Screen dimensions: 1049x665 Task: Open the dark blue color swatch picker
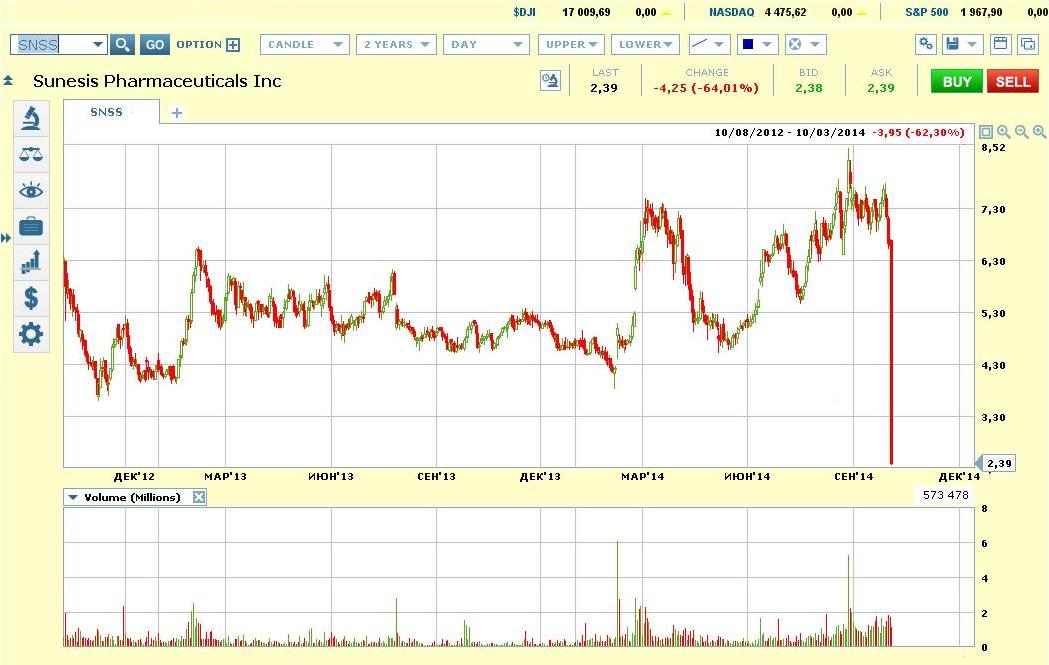coord(757,45)
